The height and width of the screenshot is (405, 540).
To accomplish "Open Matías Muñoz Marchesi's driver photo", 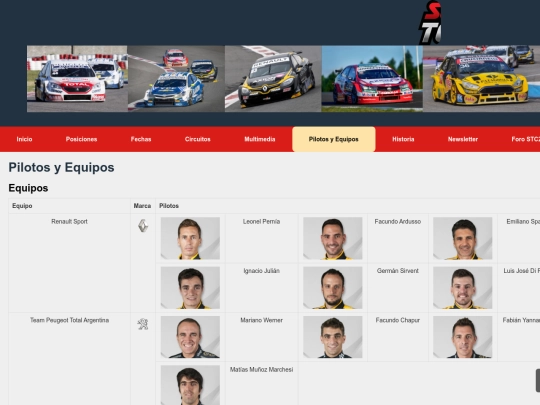I will [190, 385].
